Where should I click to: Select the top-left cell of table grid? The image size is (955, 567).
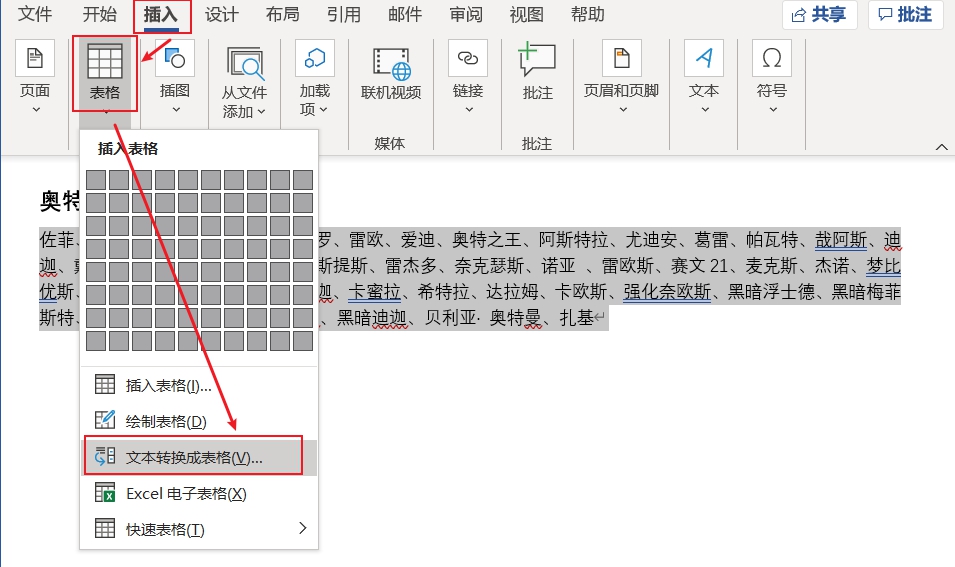tap(96, 180)
